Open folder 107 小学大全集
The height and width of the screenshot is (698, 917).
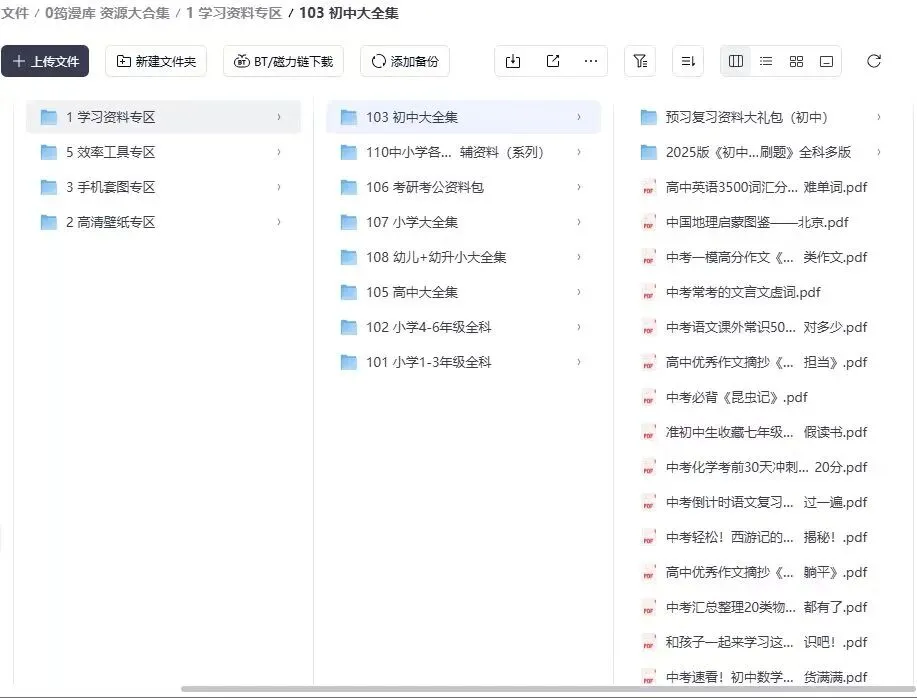point(463,222)
